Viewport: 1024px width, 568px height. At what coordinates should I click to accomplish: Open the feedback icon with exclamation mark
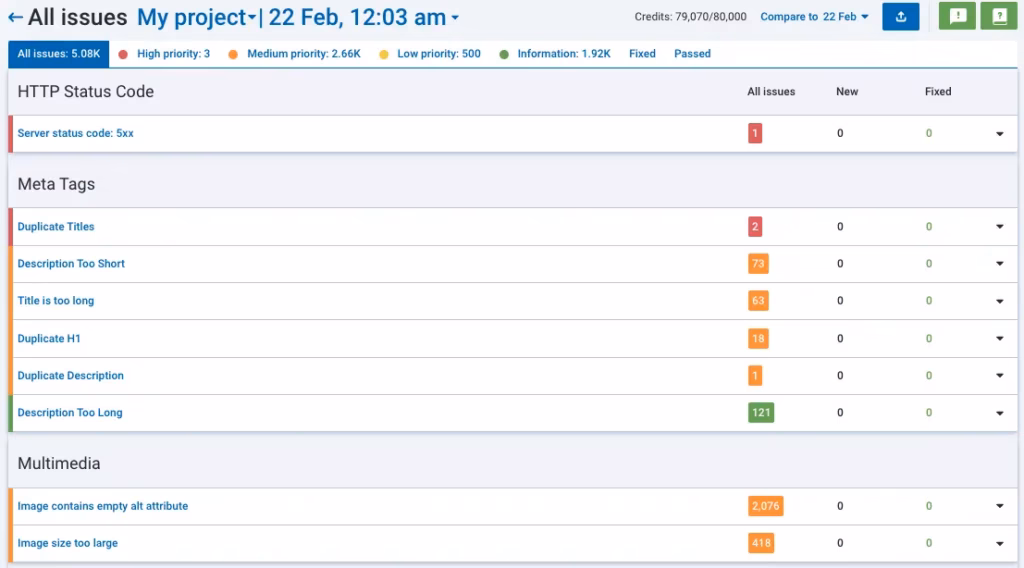pyautogui.click(x=957, y=17)
